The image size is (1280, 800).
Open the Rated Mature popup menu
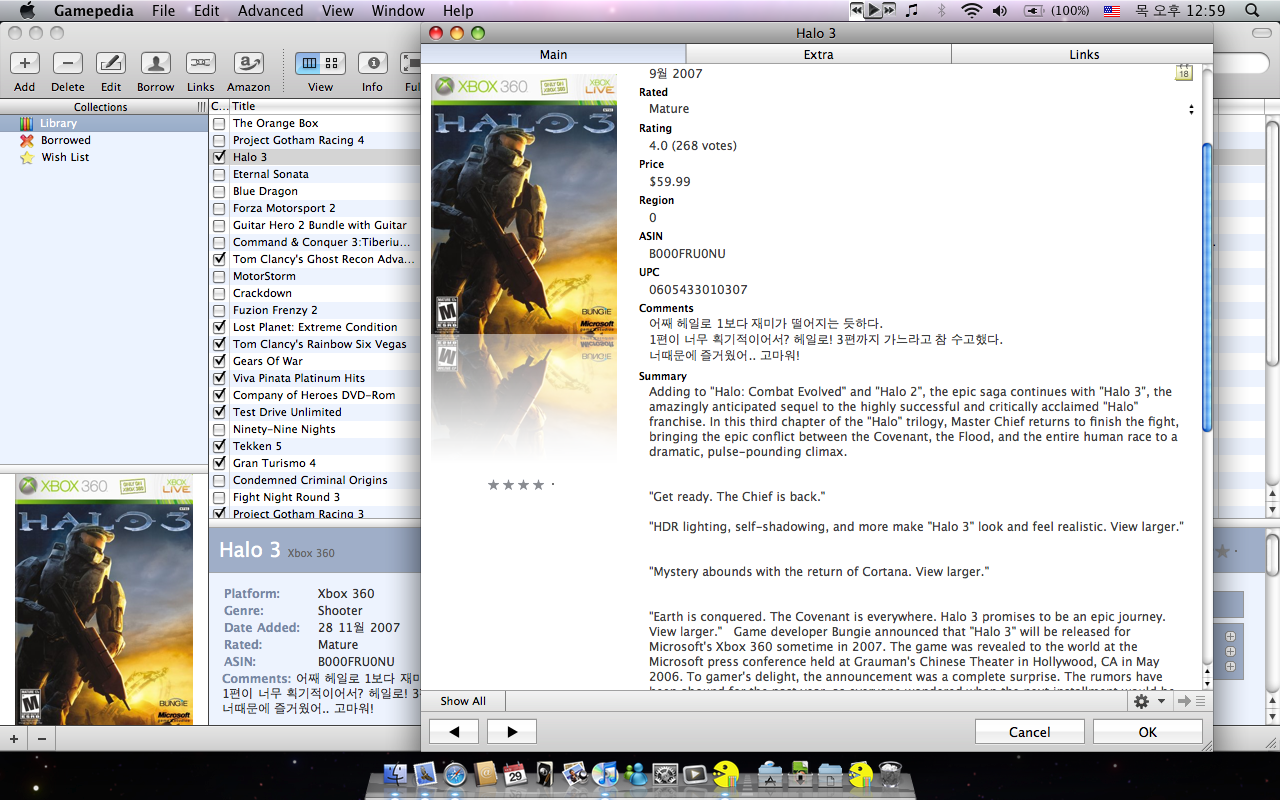920,109
